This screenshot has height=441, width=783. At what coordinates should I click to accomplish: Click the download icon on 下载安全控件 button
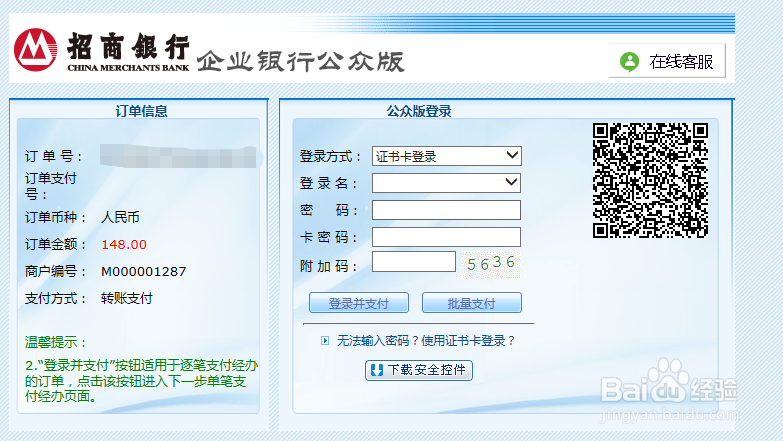tap(377, 370)
